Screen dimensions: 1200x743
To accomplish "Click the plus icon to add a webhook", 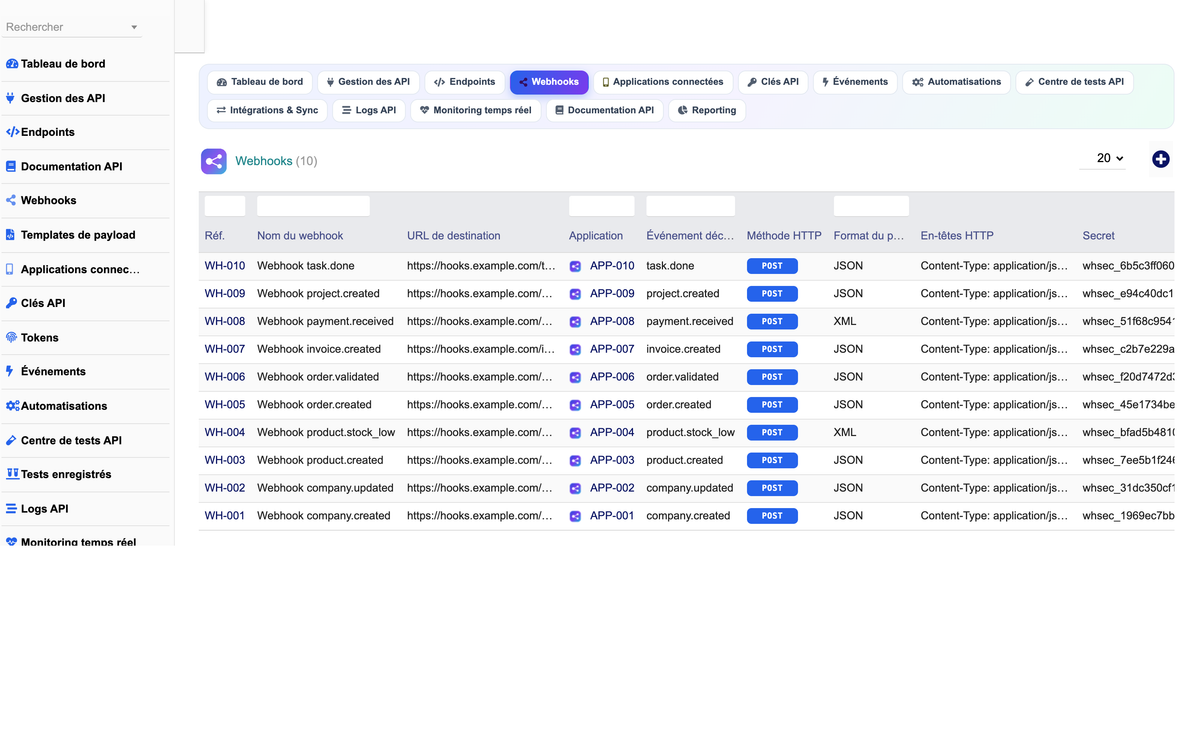I will pos(1161,159).
